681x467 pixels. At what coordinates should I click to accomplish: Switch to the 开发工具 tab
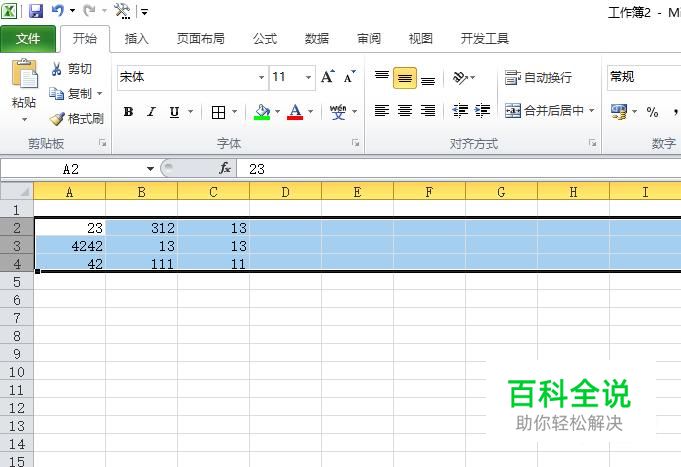485,39
